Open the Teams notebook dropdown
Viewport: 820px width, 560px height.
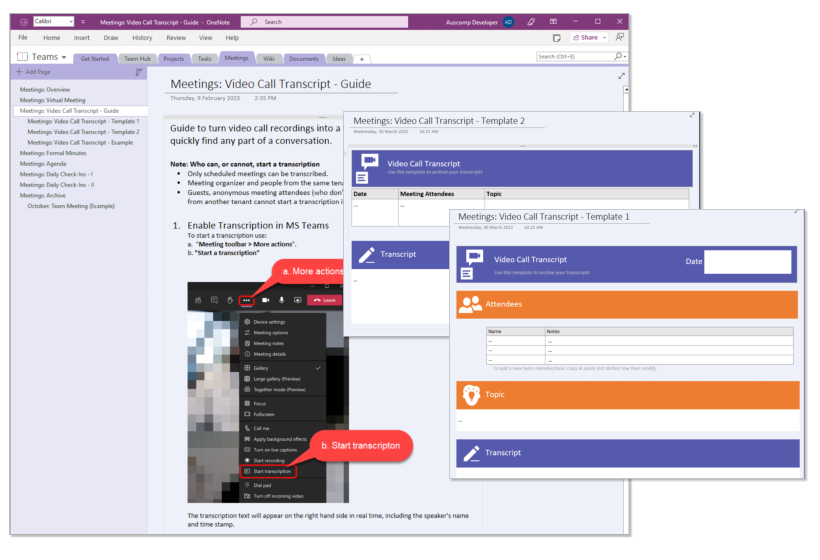click(x=64, y=57)
